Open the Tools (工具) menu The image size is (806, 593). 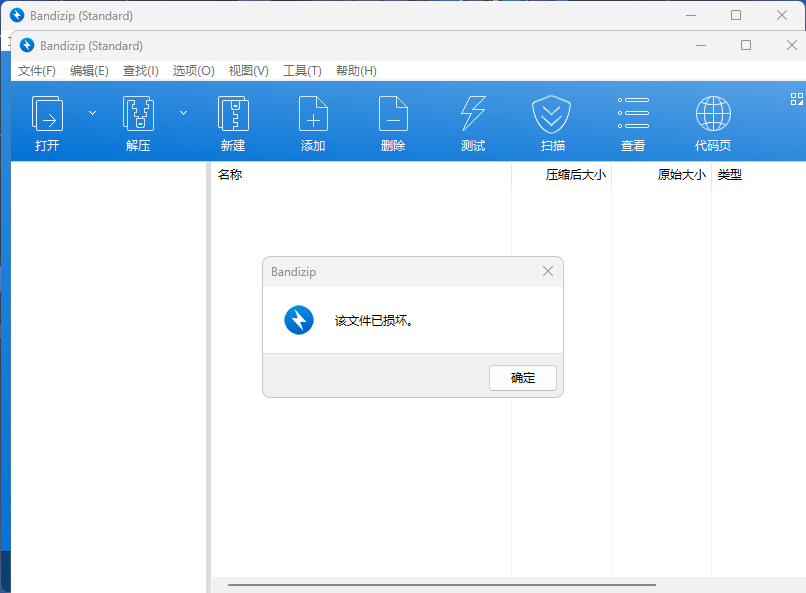(302, 71)
